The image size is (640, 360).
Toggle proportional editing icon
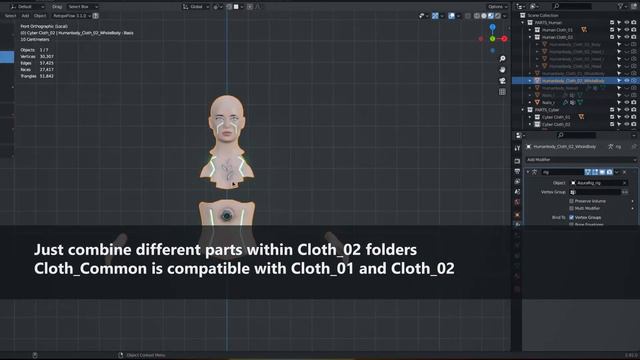coord(249,7)
